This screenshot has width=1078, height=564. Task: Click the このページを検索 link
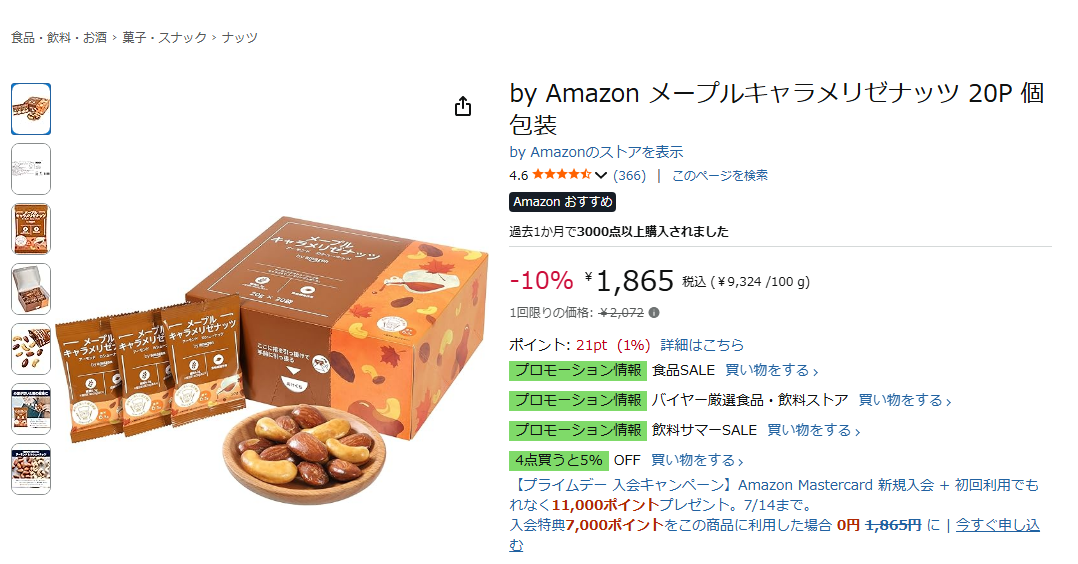tap(720, 175)
